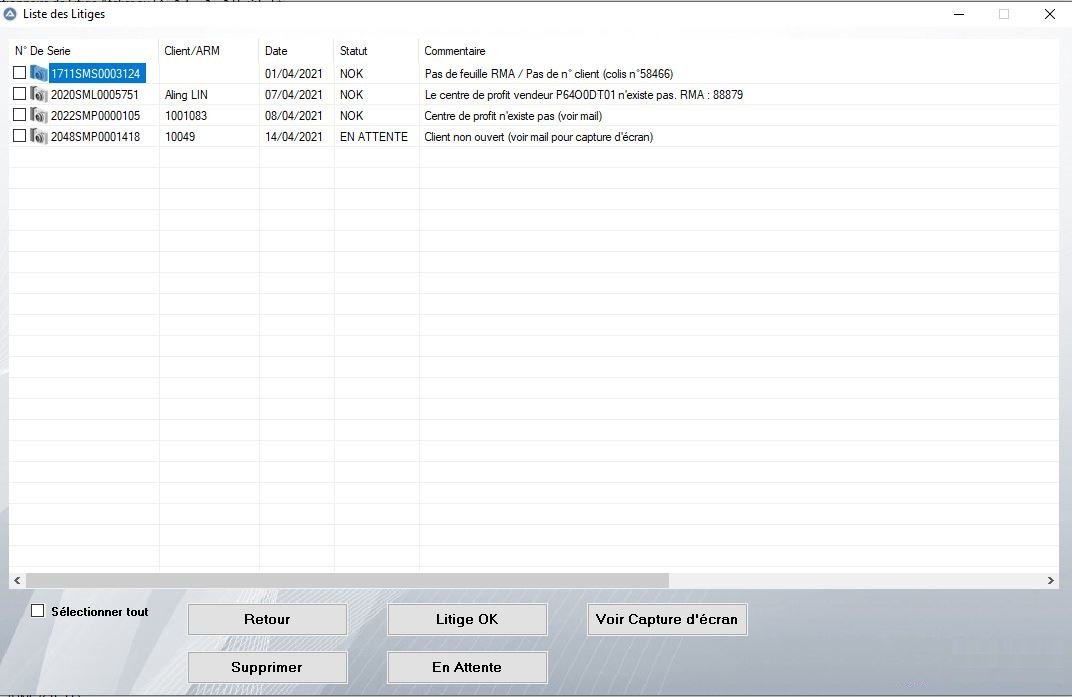The width and height of the screenshot is (1072, 697).
Task: Enable the Sélectionner tout checkbox
Action: point(38,611)
